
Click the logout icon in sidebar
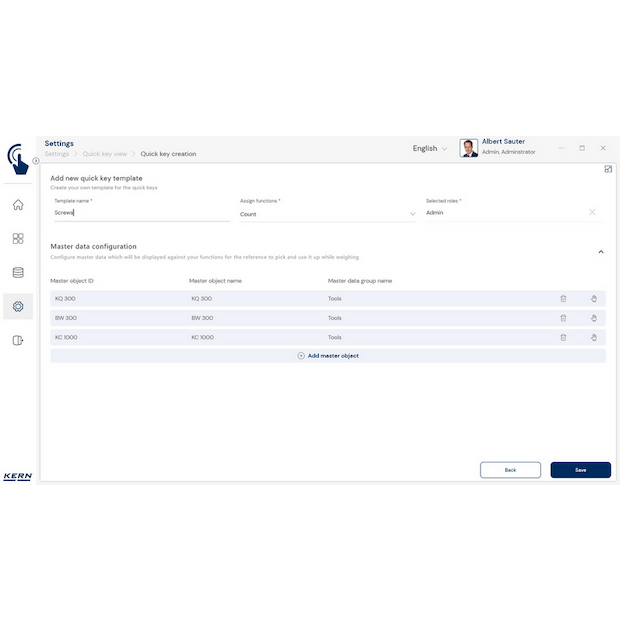click(18, 340)
